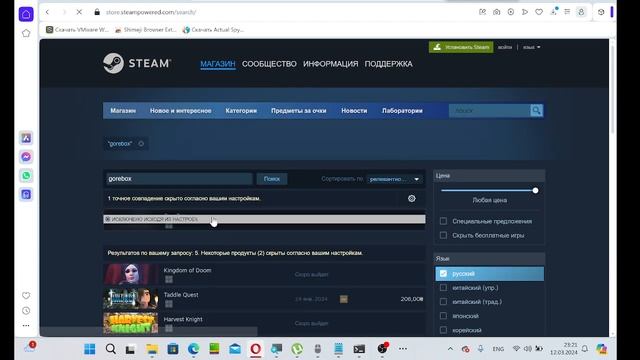Viewport: 640px width, 360px height.
Task: Open the ИНФОРМАЦИЯ top menu
Action: point(331,64)
